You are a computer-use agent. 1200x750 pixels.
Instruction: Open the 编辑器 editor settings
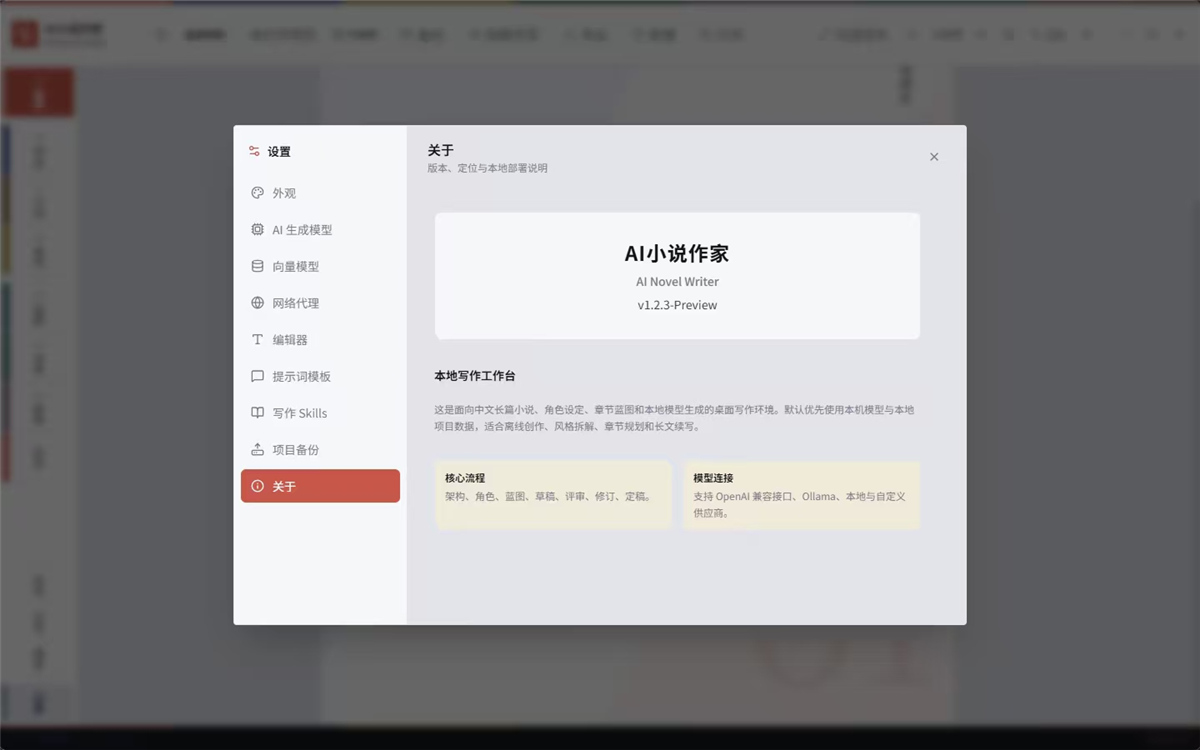pos(320,340)
